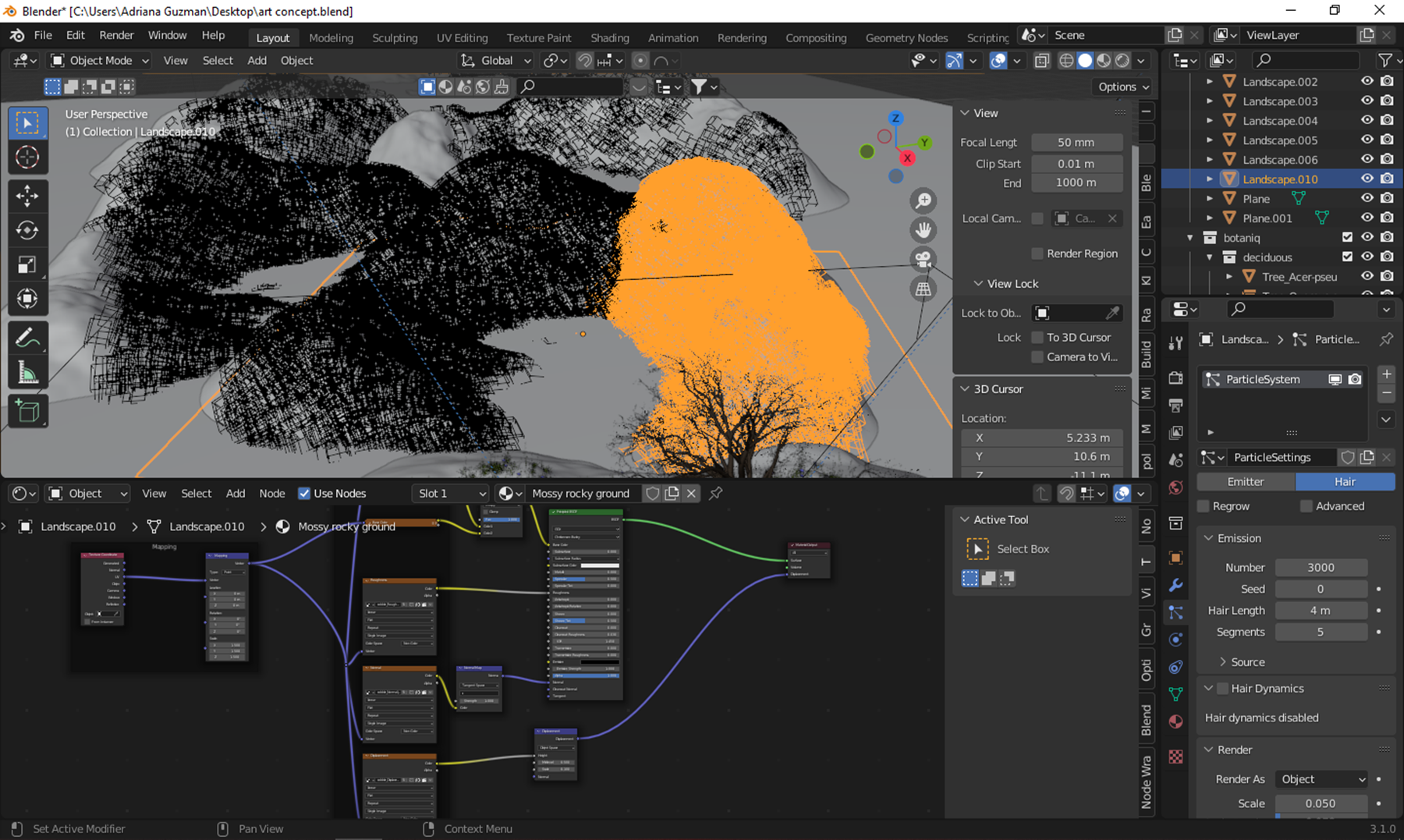
Task: Open the Global transform orientation dropdown
Action: coord(496,60)
